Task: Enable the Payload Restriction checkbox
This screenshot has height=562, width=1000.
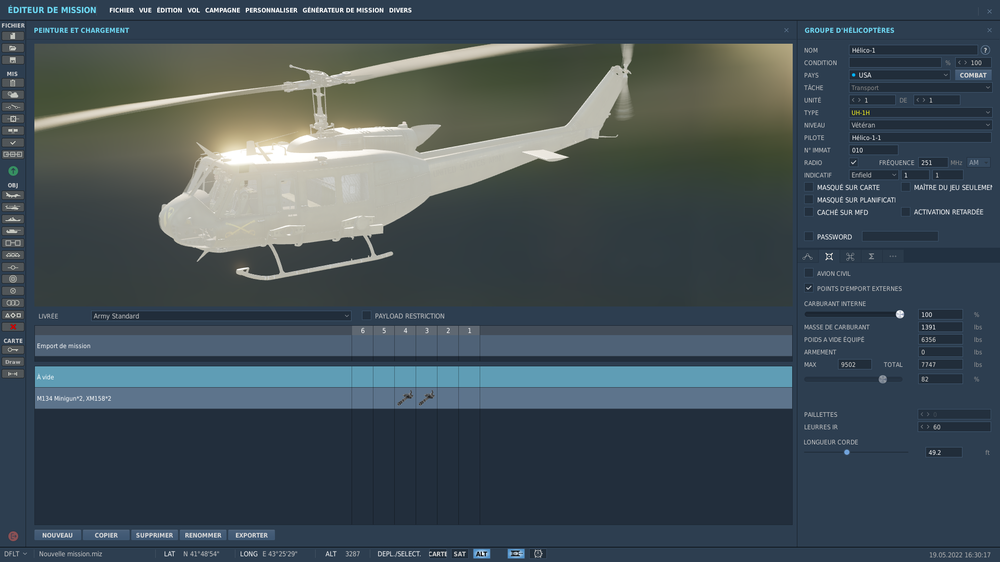Action: [367, 316]
